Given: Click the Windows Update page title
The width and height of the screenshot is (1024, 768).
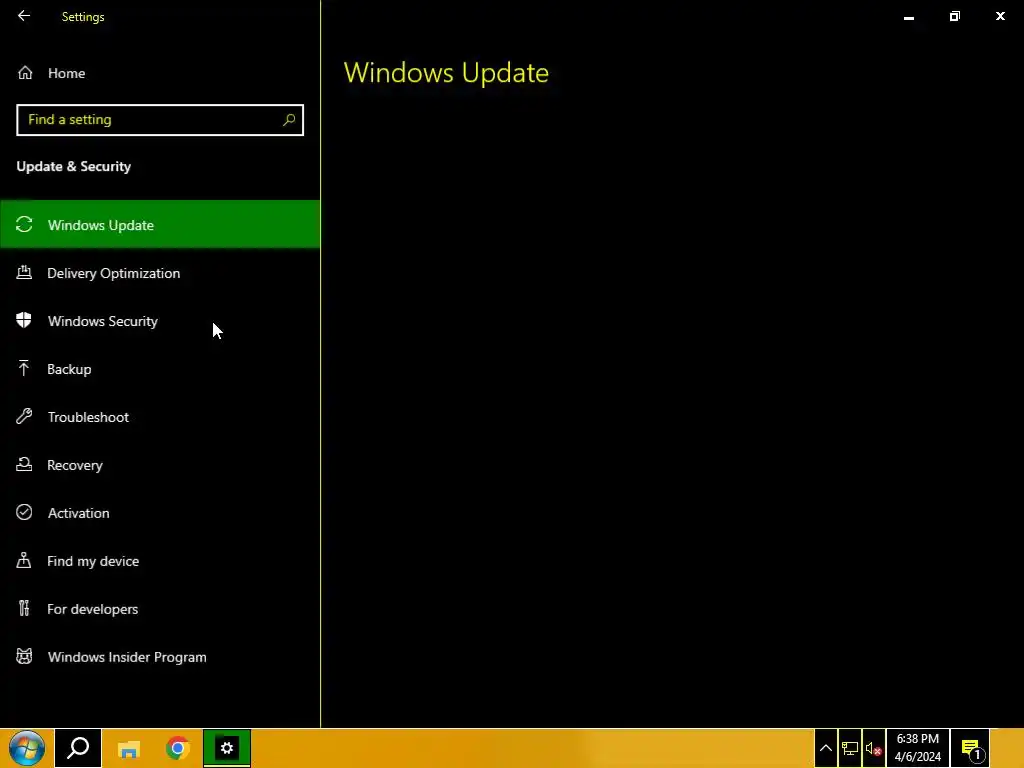Looking at the screenshot, I should click(x=446, y=72).
